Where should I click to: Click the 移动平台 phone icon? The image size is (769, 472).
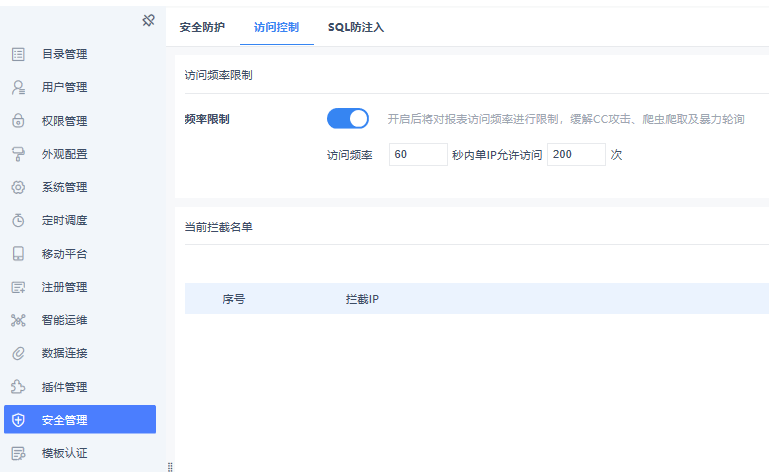pos(18,254)
